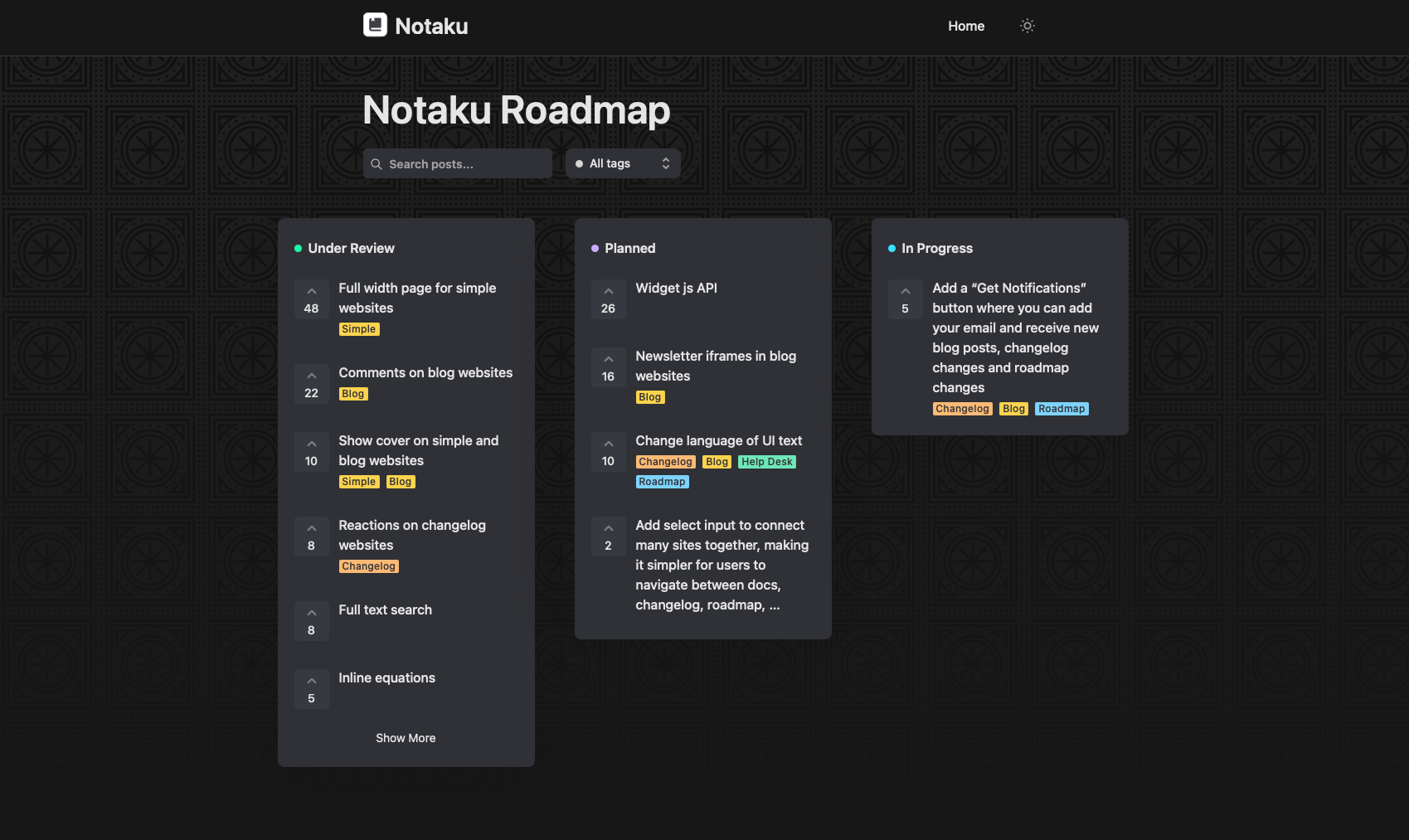Click the In Progress column heading
The image size is (1409, 840).
coord(937,248)
